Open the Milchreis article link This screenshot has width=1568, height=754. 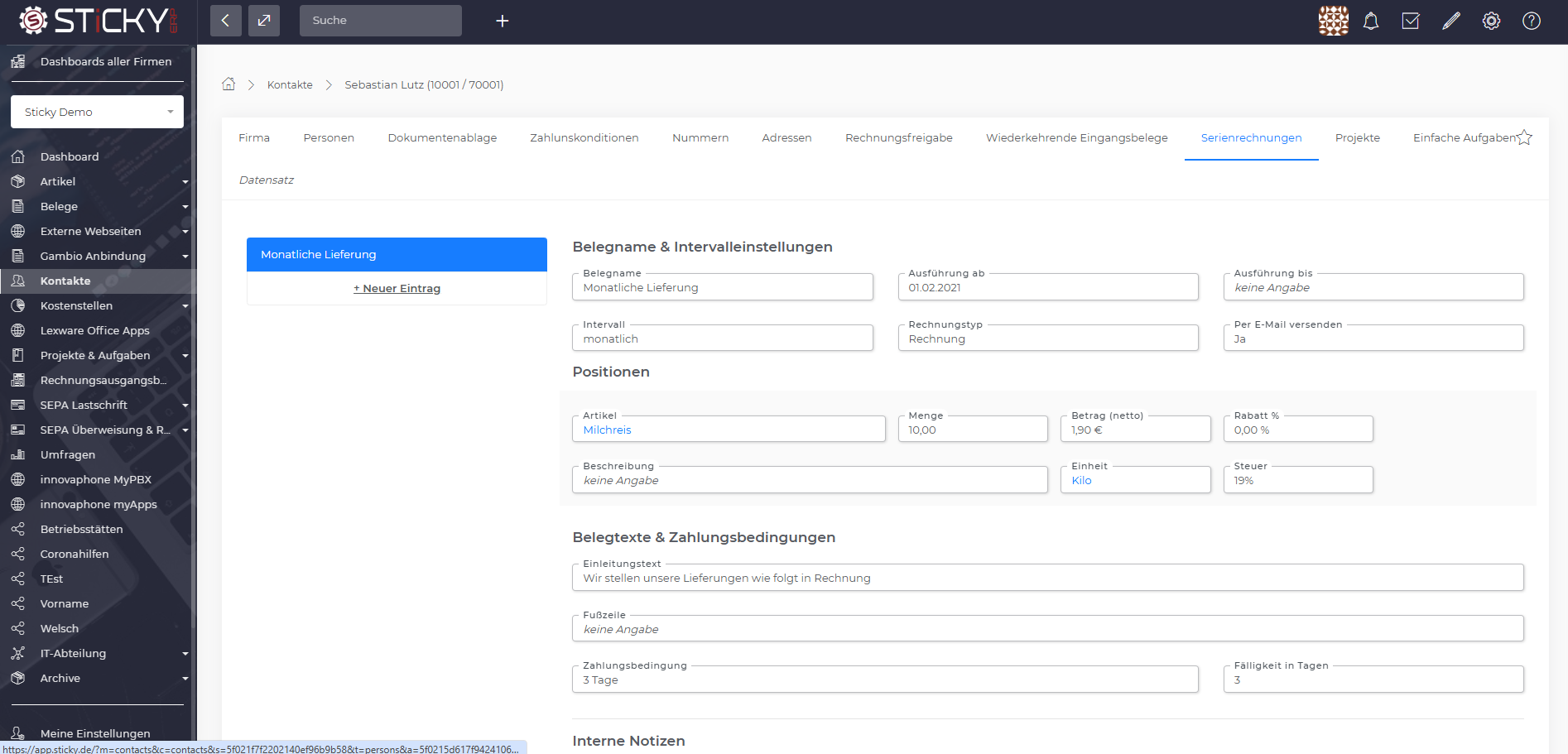click(x=607, y=430)
